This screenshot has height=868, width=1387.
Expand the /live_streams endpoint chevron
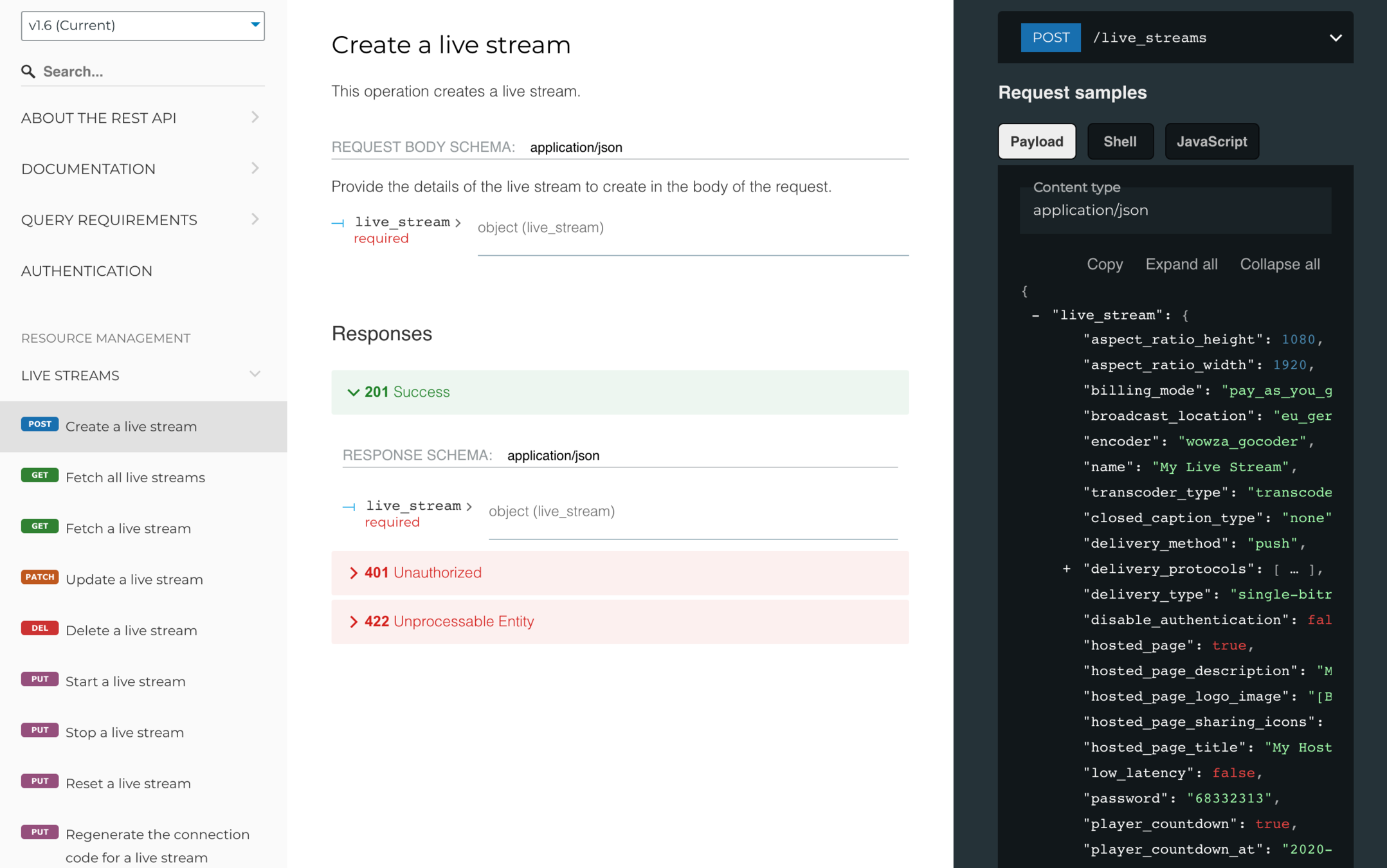(x=1335, y=38)
